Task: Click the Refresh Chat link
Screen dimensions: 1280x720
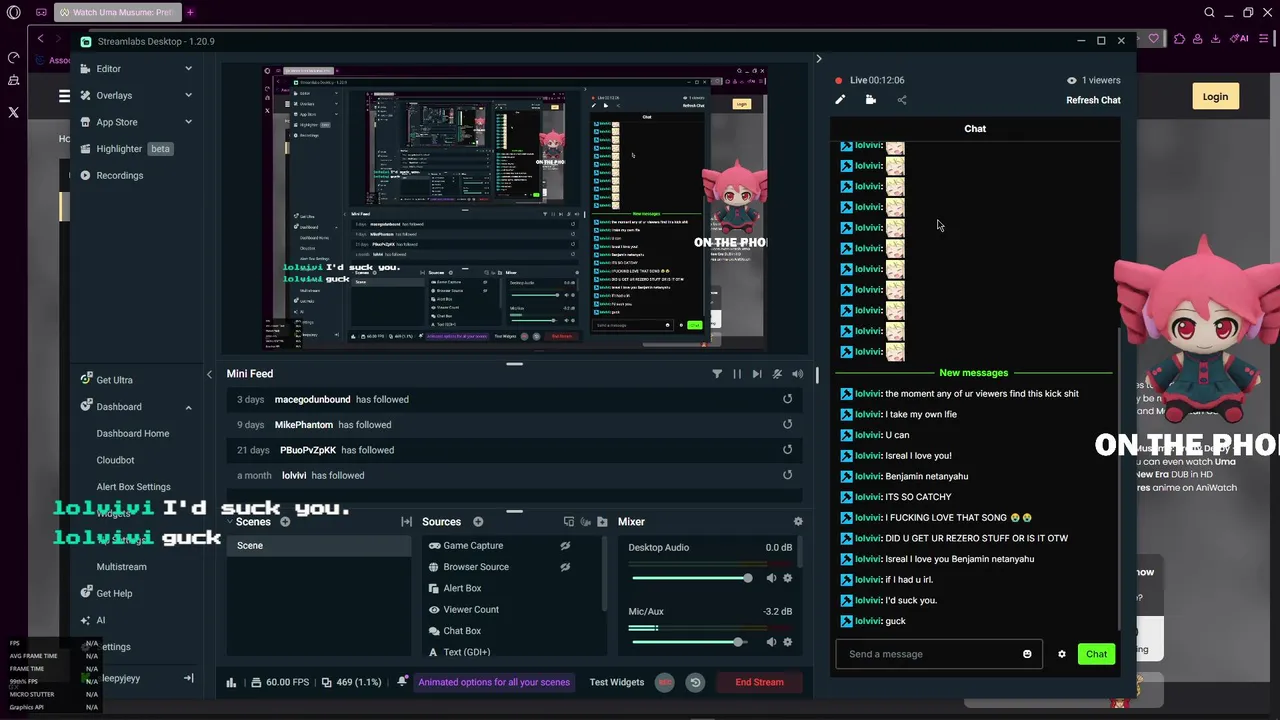Action: (x=1093, y=100)
